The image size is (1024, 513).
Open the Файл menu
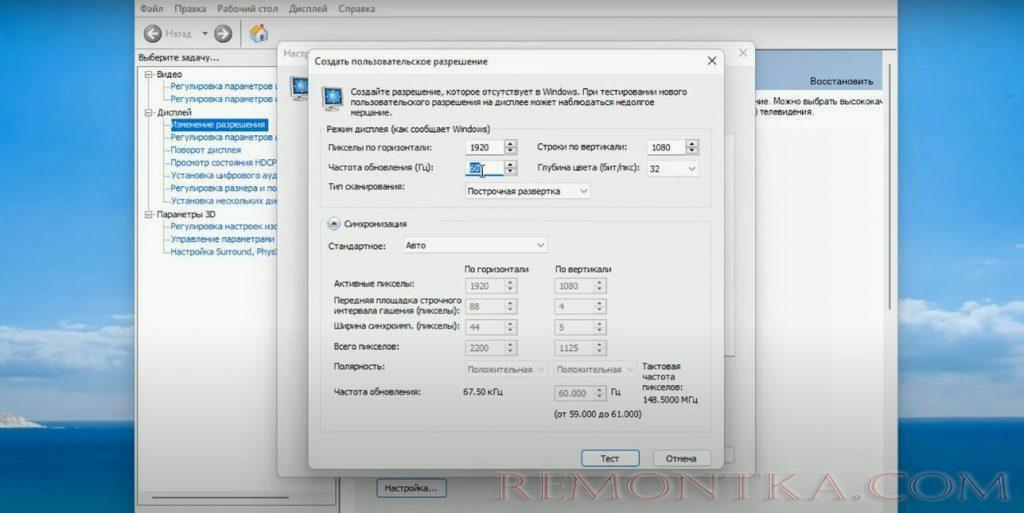click(x=152, y=8)
